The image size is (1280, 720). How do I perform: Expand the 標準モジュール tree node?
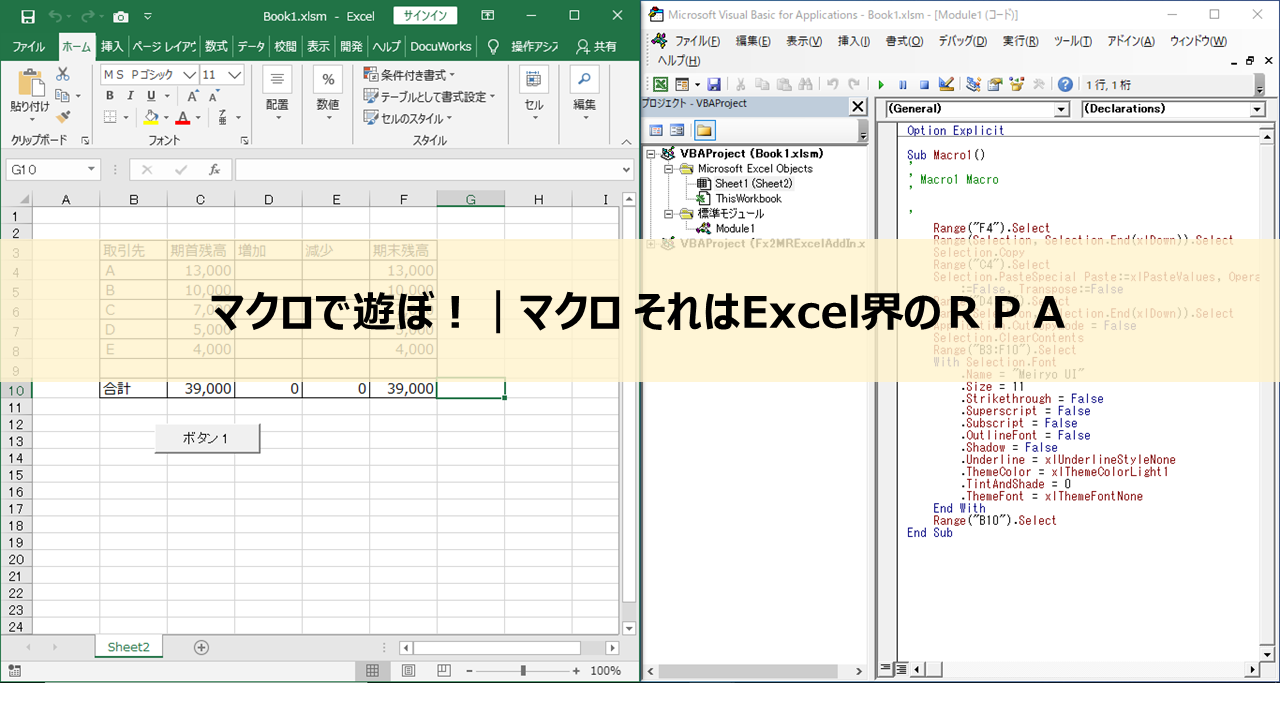pyautogui.click(x=669, y=215)
